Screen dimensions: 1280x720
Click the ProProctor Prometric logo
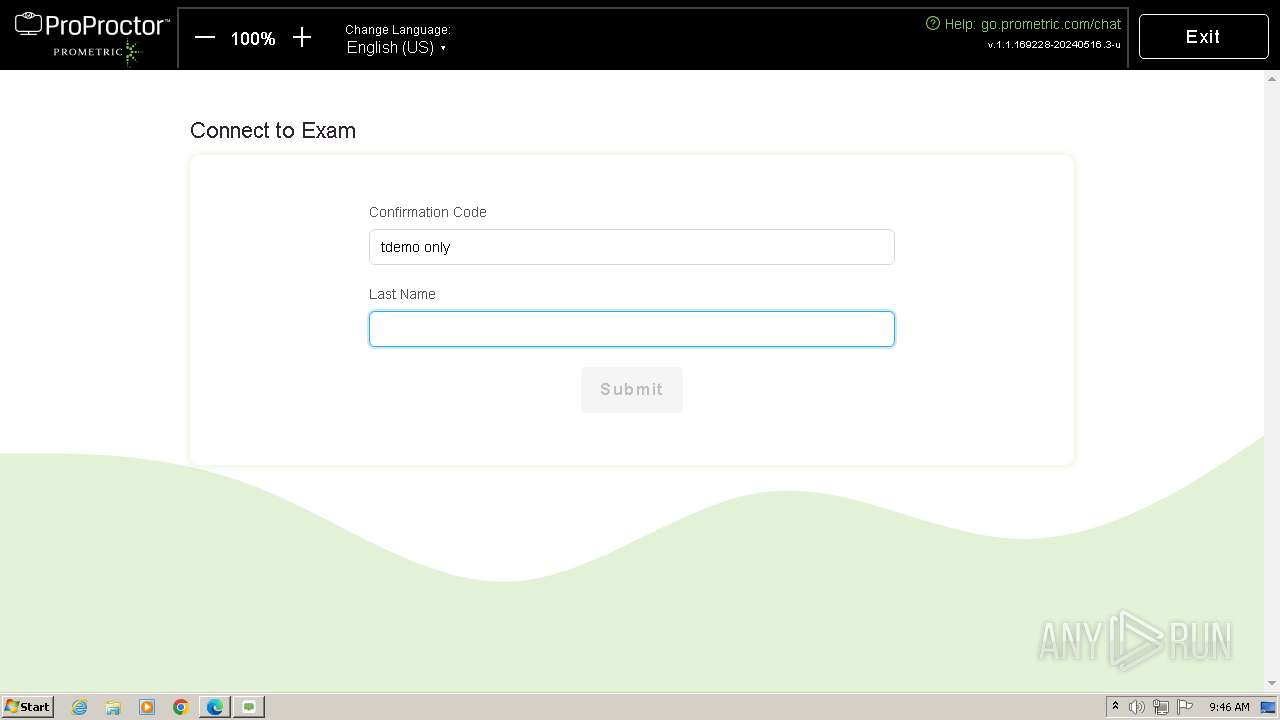[x=92, y=37]
